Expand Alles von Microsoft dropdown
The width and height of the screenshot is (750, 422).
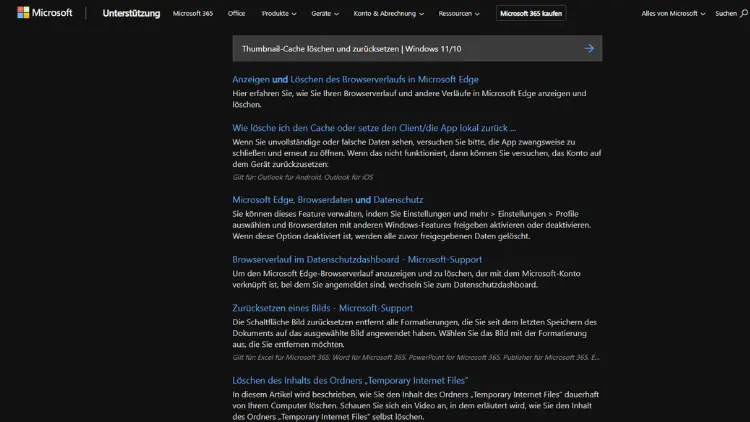point(673,13)
